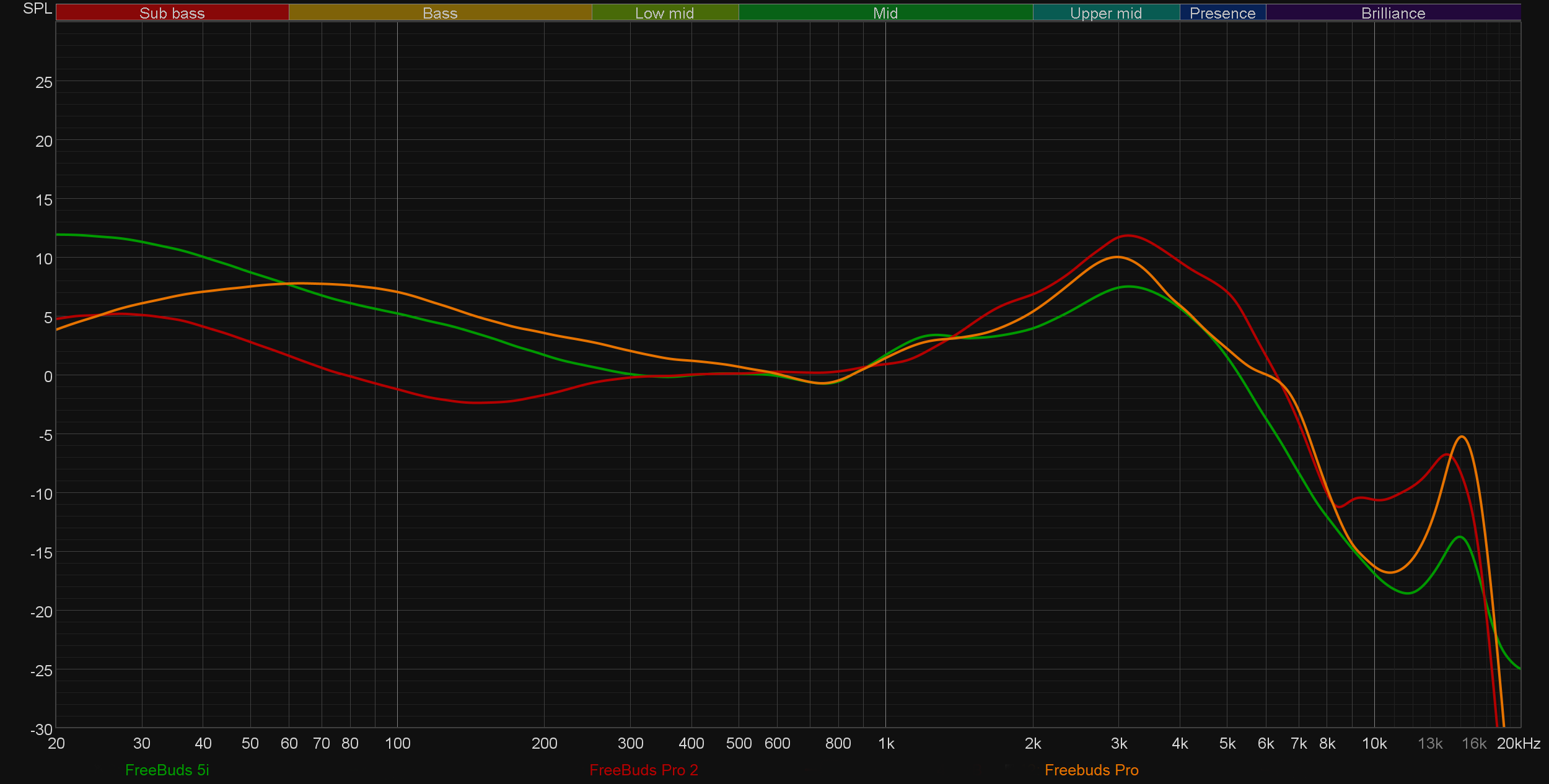1549x784 pixels.
Task: Select the Mid frequency band header
Action: pyautogui.click(x=885, y=13)
